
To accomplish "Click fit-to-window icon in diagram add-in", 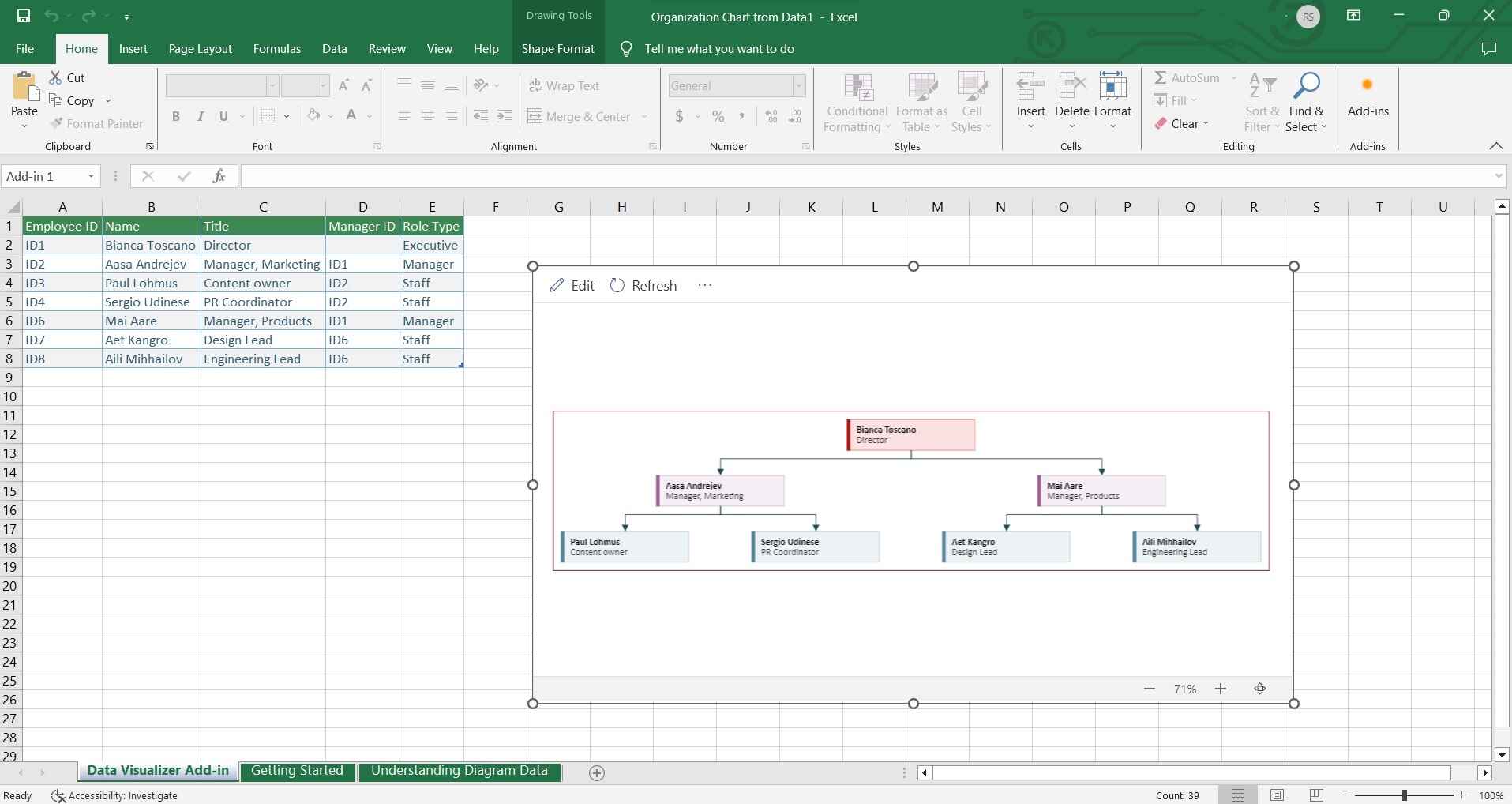I will click(x=1260, y=689).
